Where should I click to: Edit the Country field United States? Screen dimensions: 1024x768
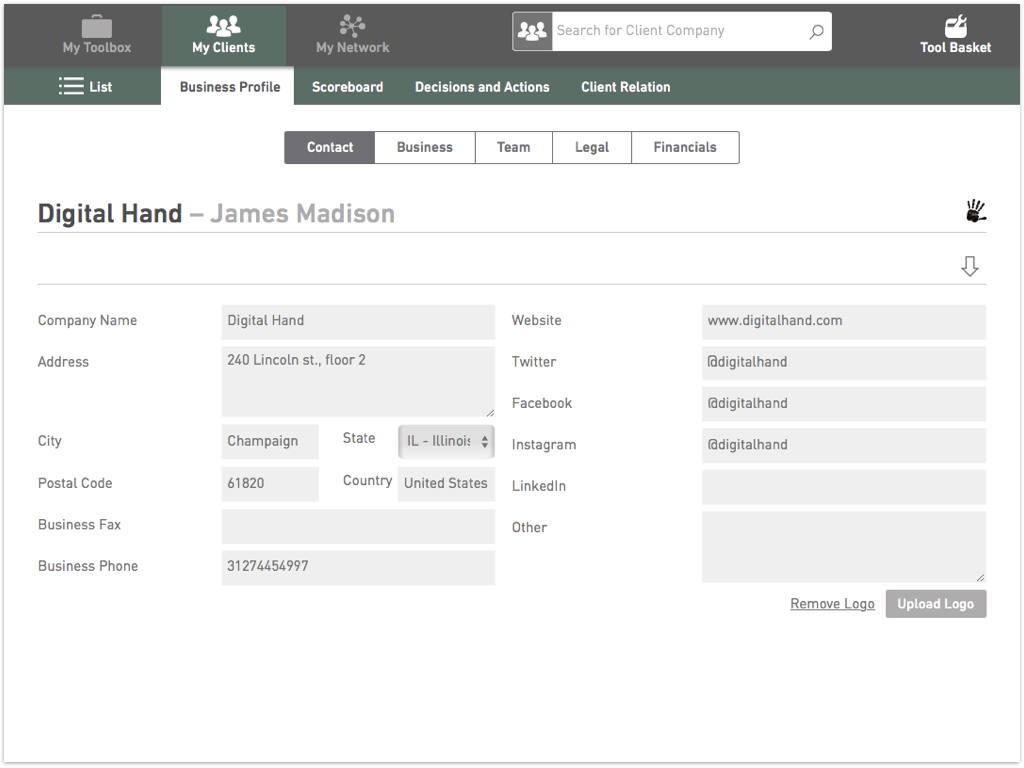pyautogui.click(x=446, y=484)
